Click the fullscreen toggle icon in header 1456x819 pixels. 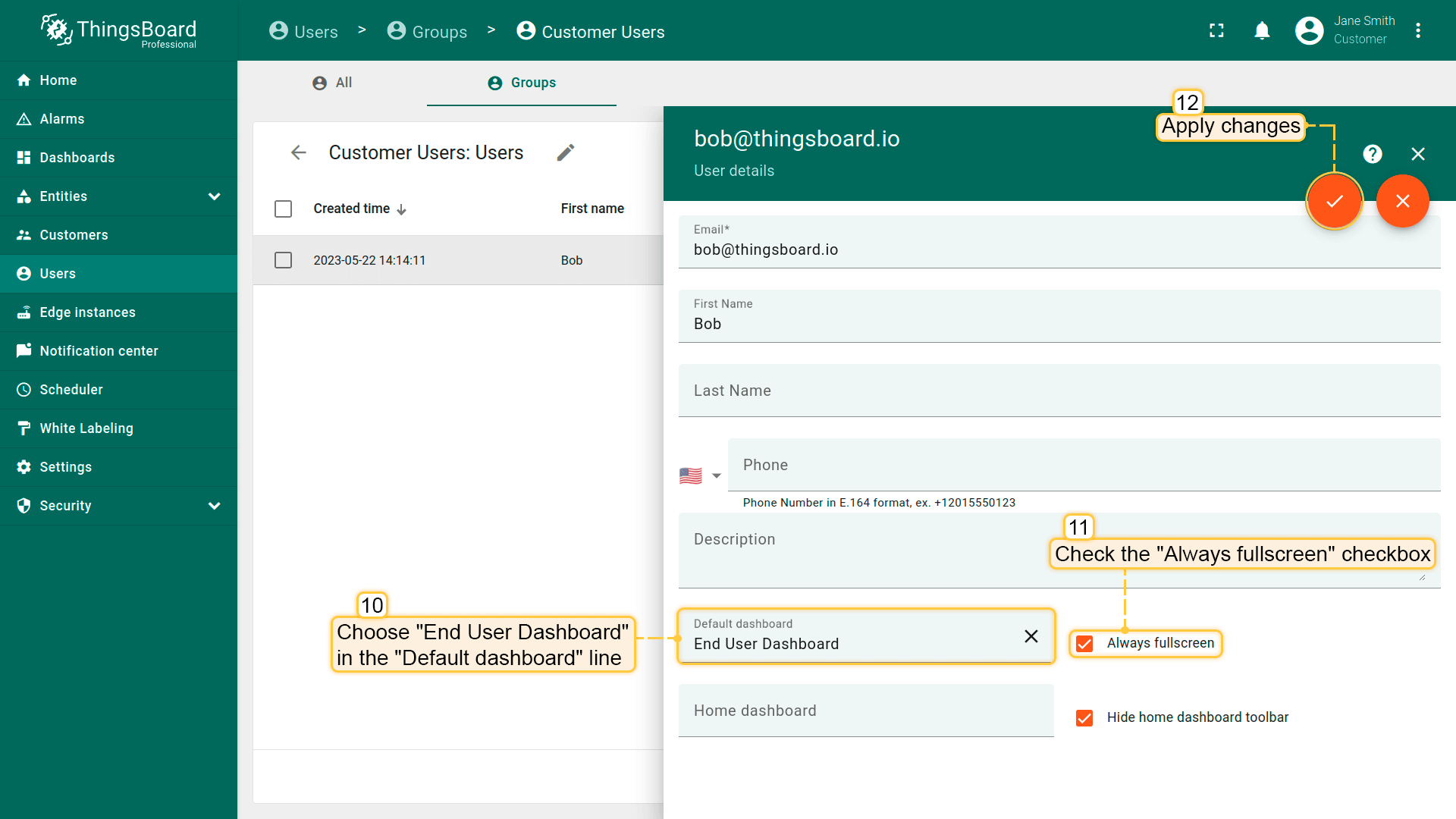coord(1216,30)
